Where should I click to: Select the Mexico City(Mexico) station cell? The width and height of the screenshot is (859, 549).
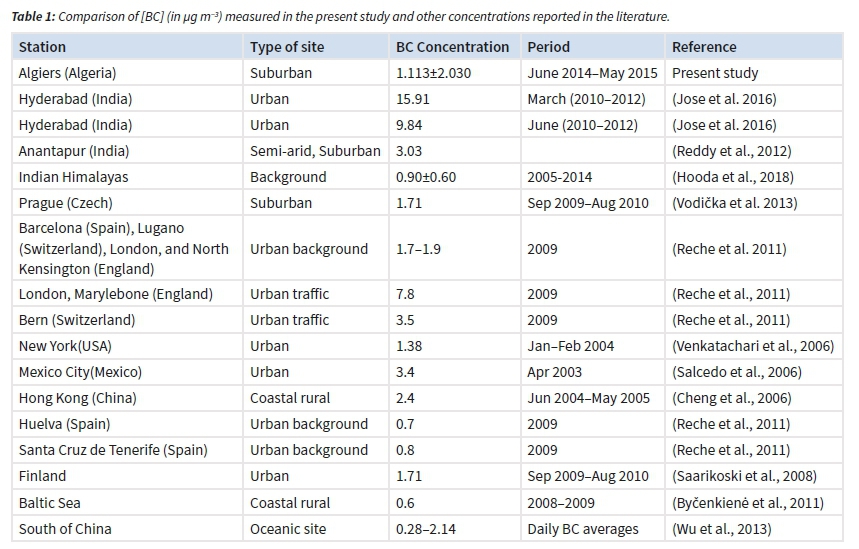[81, 372]
